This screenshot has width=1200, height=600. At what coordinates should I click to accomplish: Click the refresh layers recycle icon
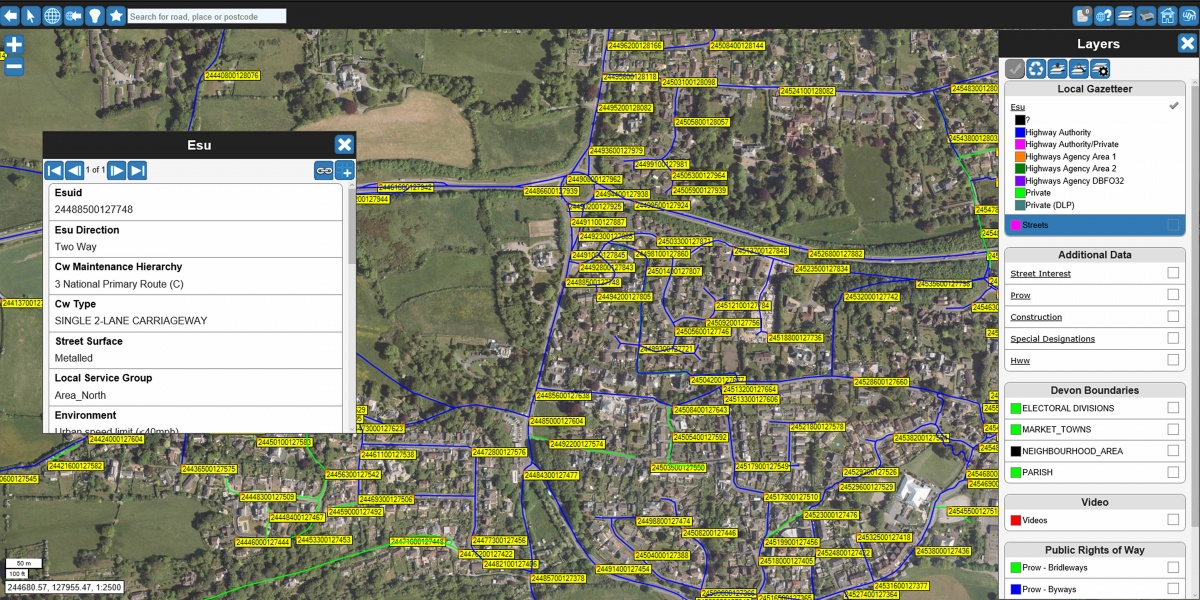(1036, 69)
